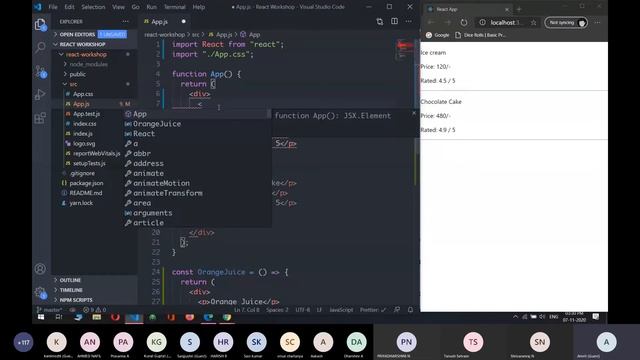This screenshot has height=360, width=640.
Task: Click the errors and warnings count in the status bar
Action: tap(95, 310)
